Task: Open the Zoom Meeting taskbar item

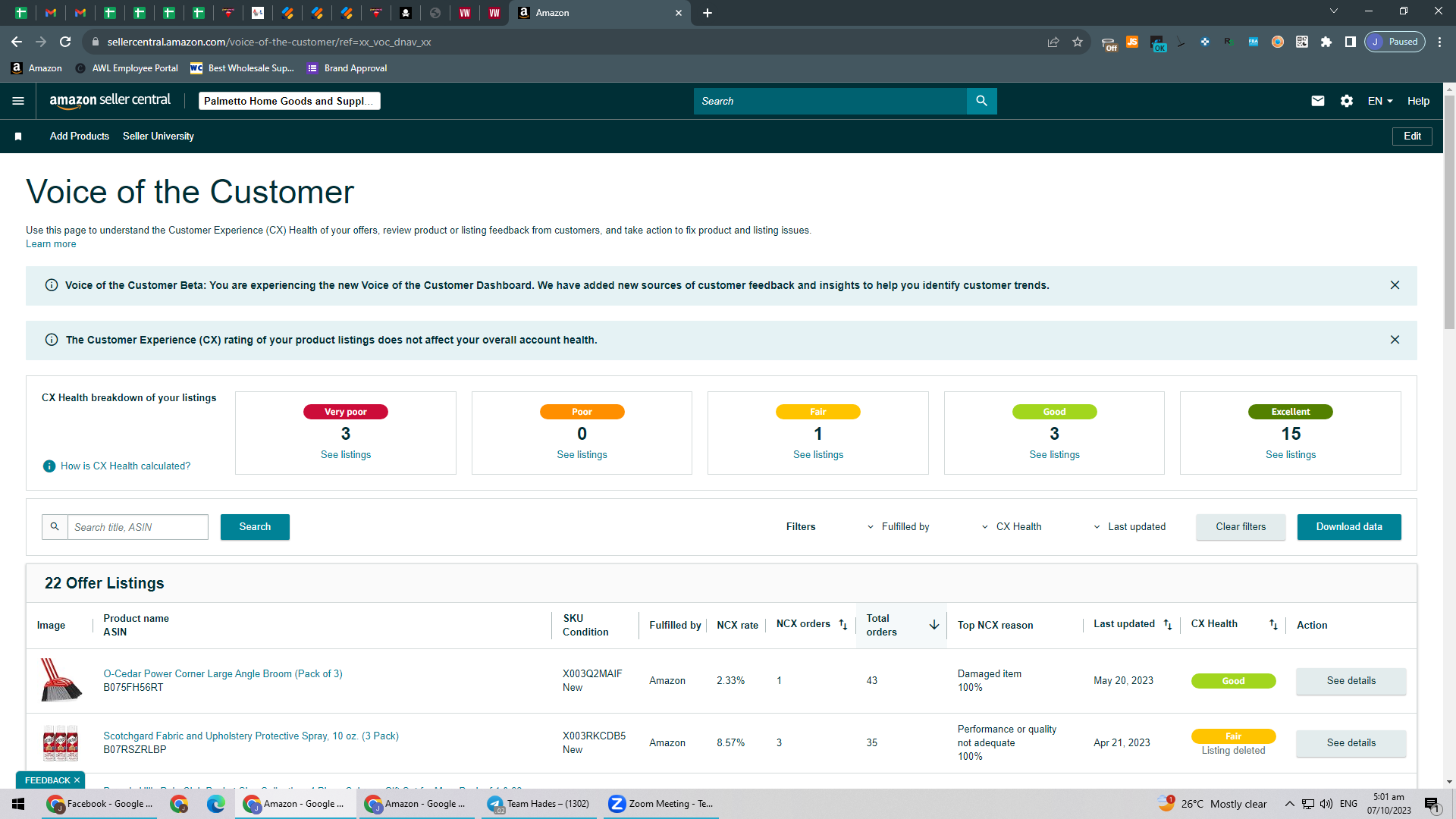Action: pos(661,804)
